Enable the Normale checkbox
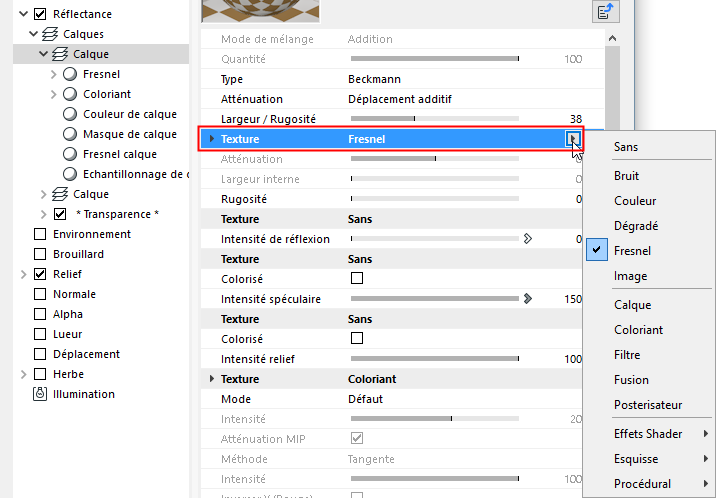716x498 pixels. (40, 294)
